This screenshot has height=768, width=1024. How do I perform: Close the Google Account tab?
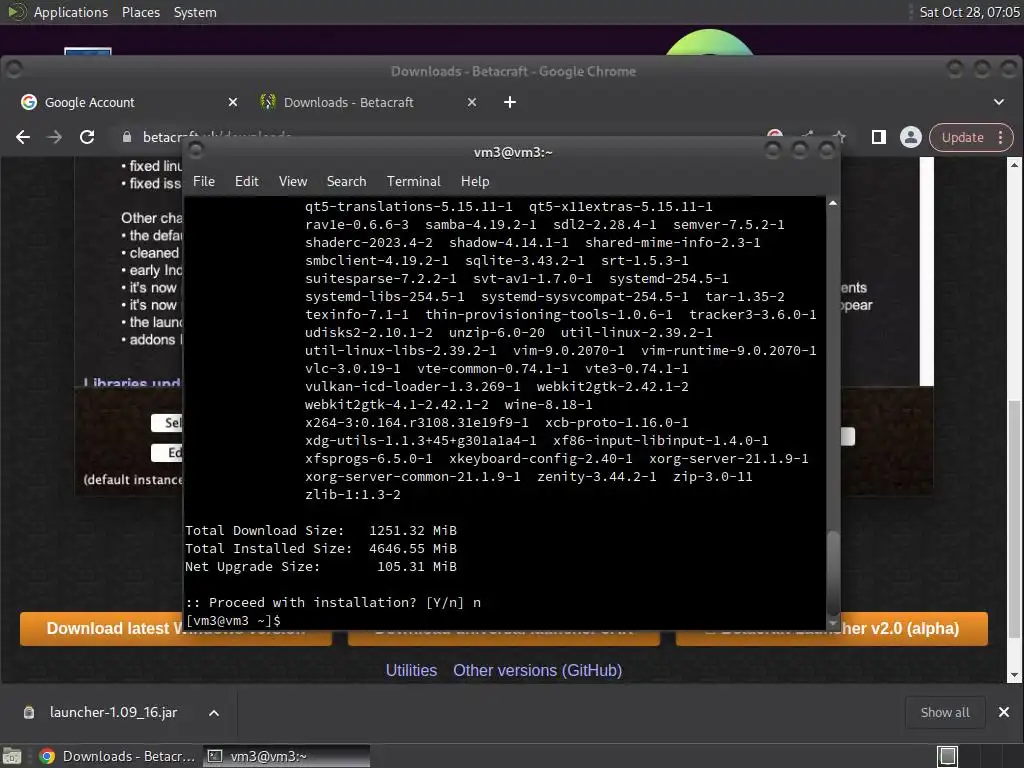point(232,103)
